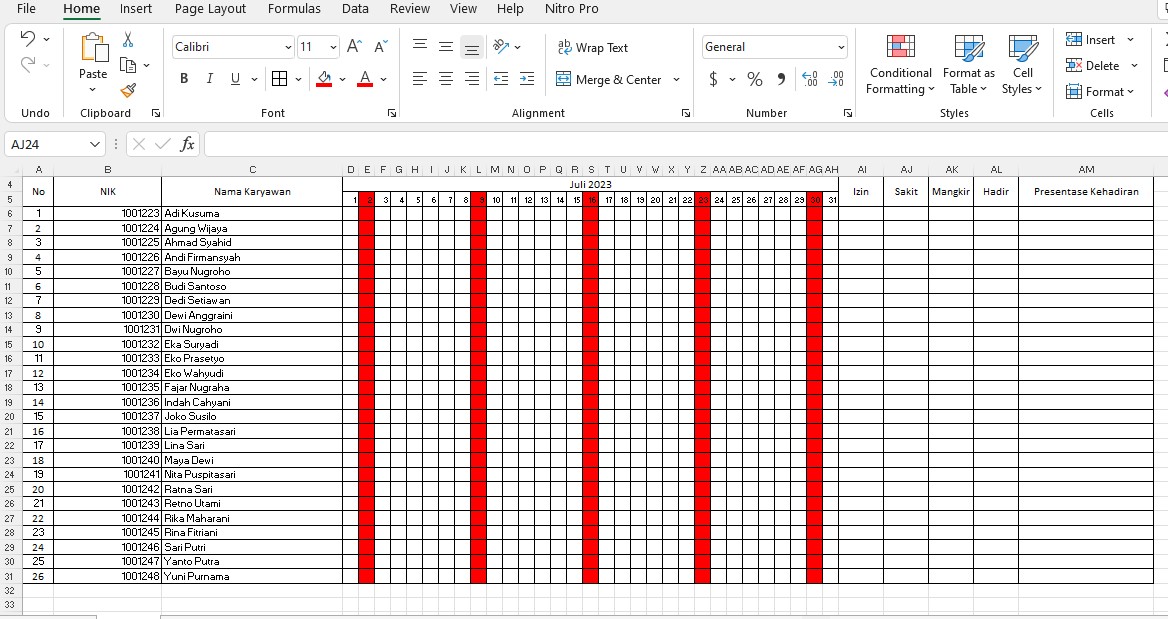The image size is (1168, 619).
Task: Toggle Wrap Text
Action: click(593, 47)
